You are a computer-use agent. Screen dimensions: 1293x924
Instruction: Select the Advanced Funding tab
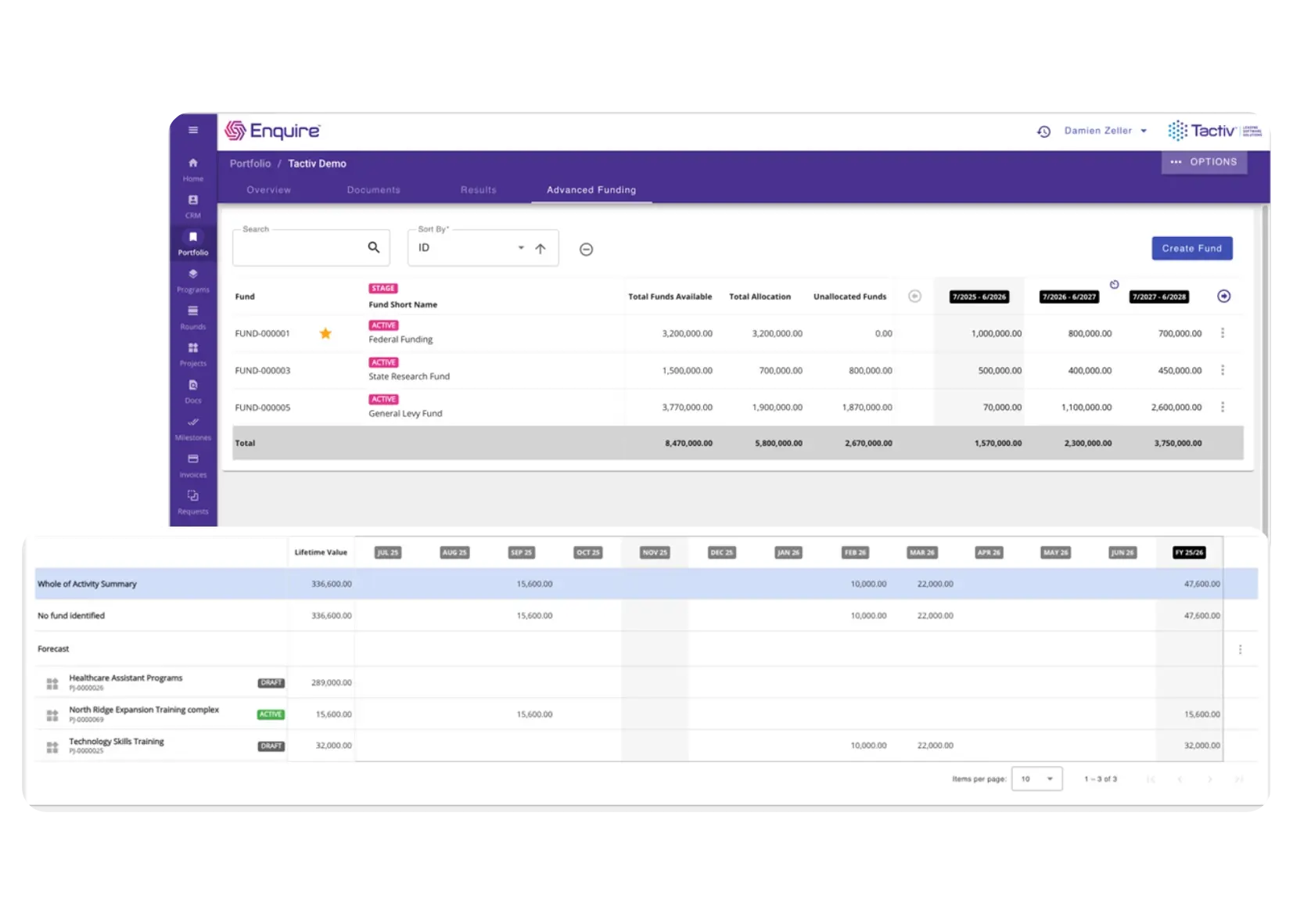591,190
